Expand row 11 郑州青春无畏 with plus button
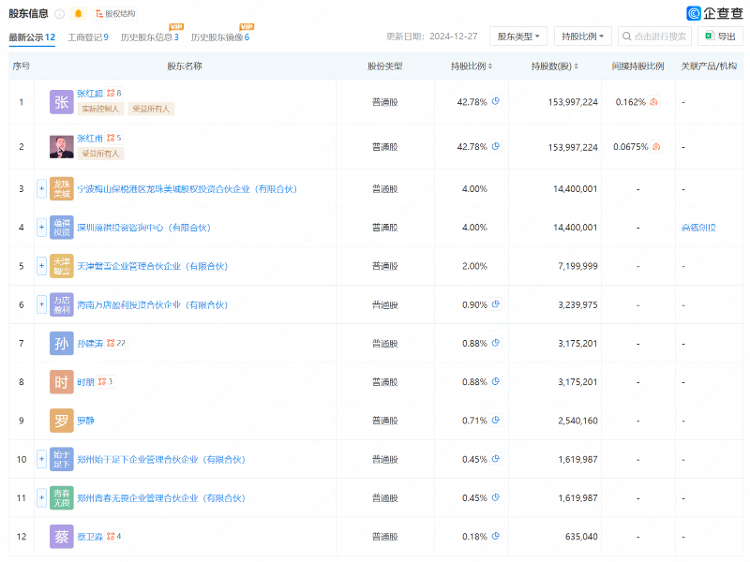750x562 pixels. point(42,498)
